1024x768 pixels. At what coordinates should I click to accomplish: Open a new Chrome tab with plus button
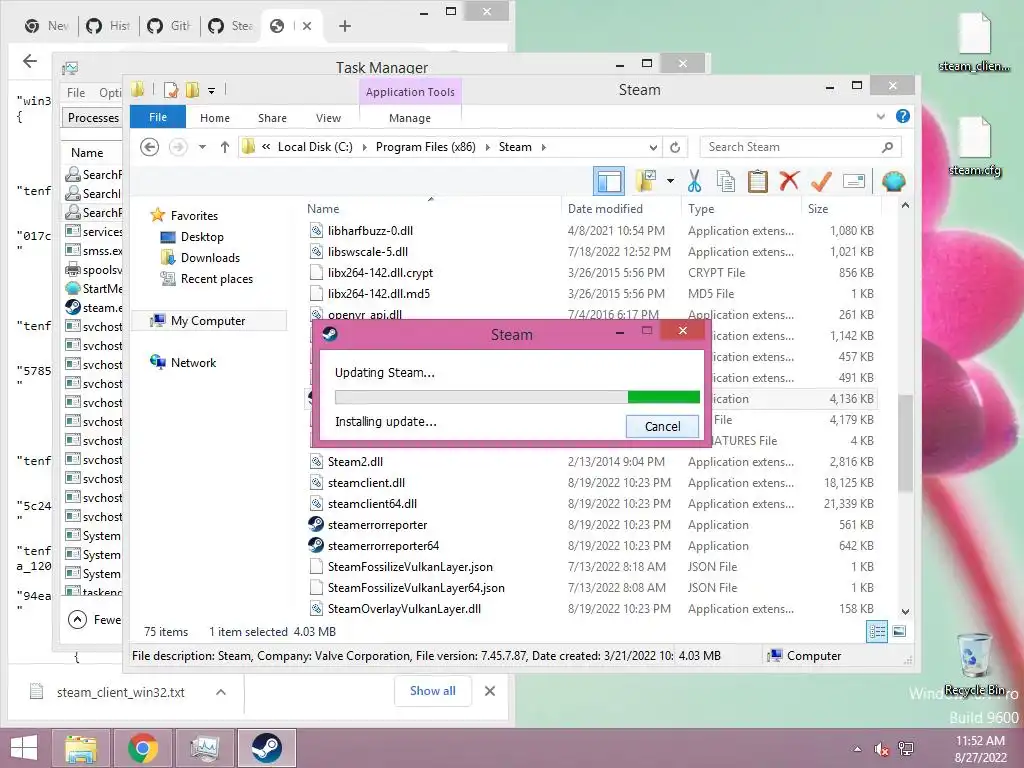point(345,26)
